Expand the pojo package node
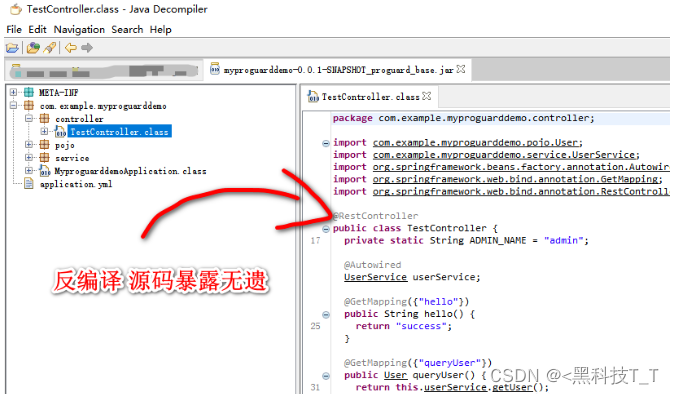This screenshot has height=394, width=674. tap(29, 144)
